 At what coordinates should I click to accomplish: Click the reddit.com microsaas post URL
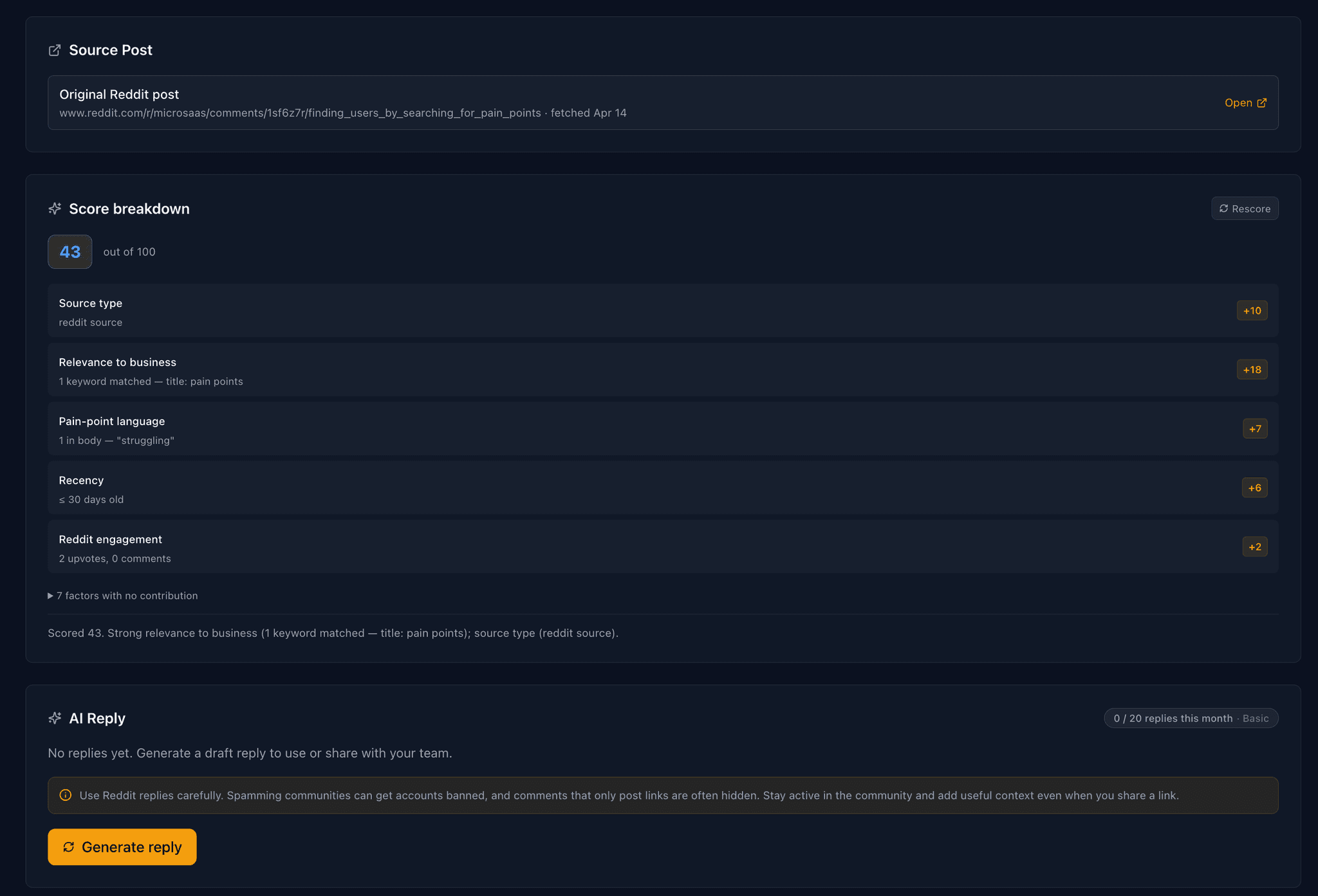click(x=300, y=113)
